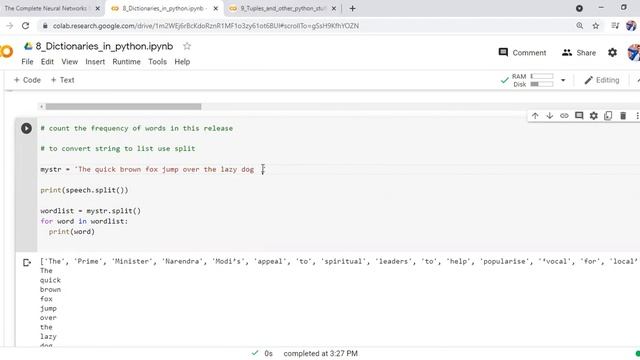Click the print(speech.split()) line
Screen dimensions: 640x360
click(84, 190)
